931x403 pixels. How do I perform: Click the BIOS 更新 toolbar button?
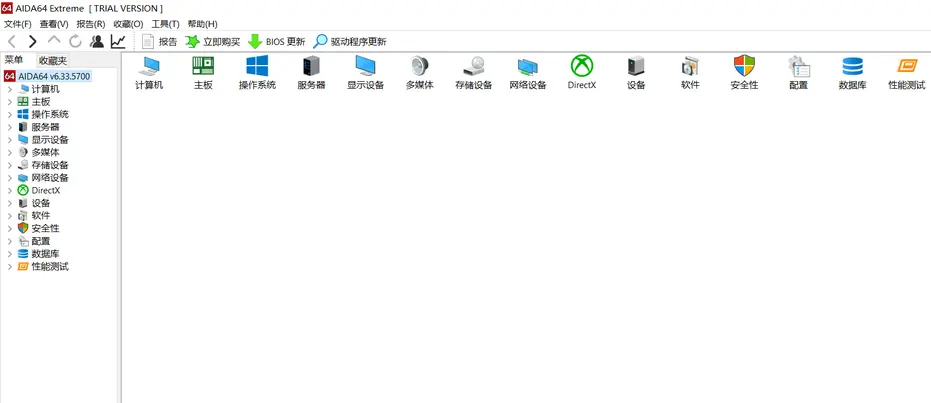(x=276, y=42)
